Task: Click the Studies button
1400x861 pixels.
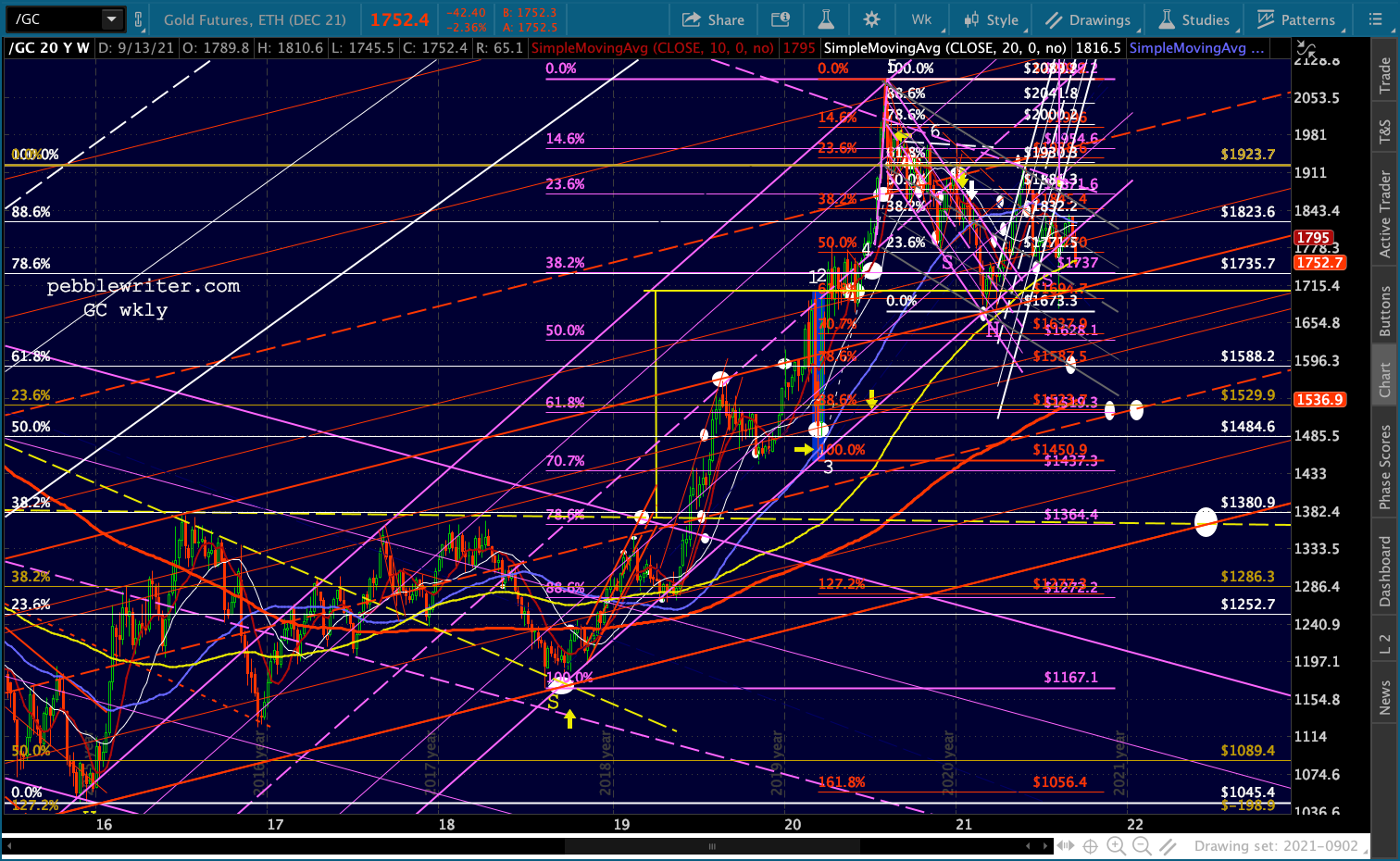Action: pos(1194,19)
